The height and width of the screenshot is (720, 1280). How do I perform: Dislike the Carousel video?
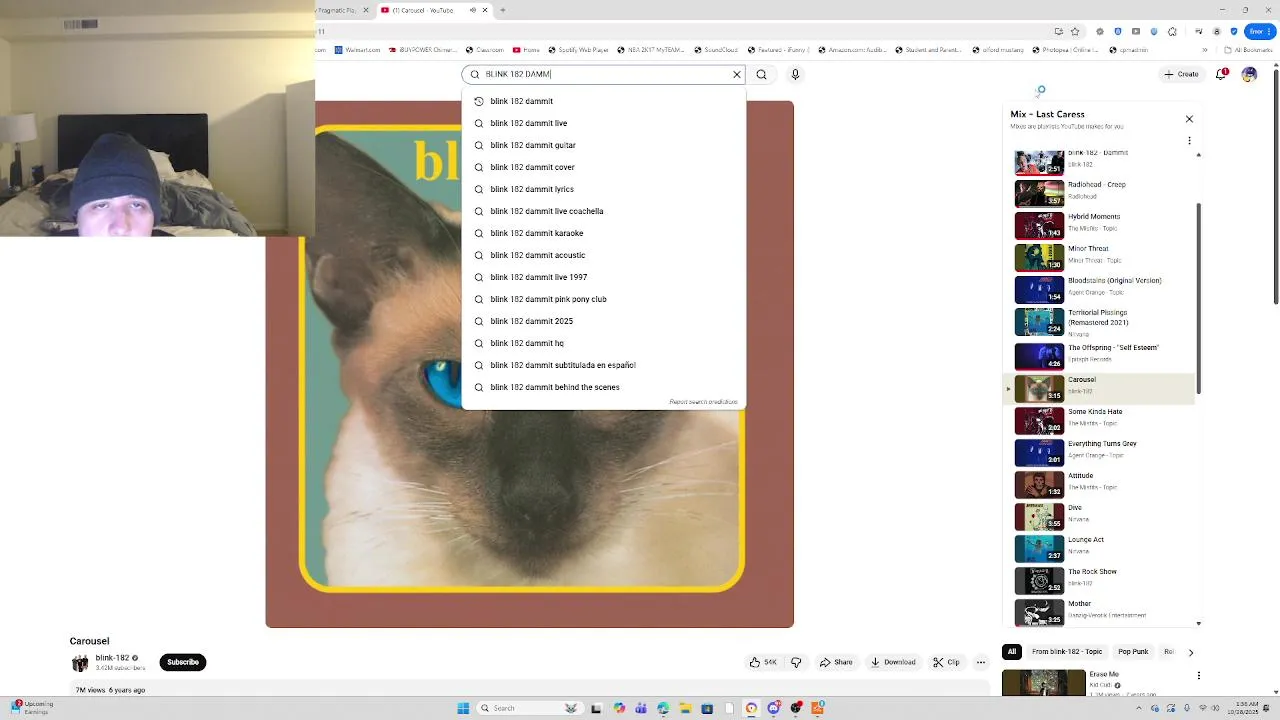click(x=796, y=662)
